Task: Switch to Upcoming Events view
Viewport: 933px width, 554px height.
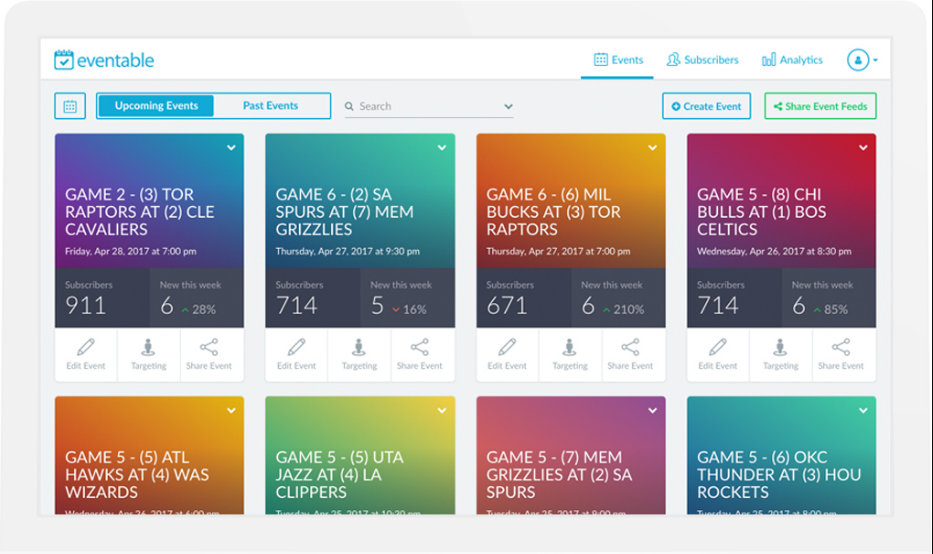Action: point(156,106)
